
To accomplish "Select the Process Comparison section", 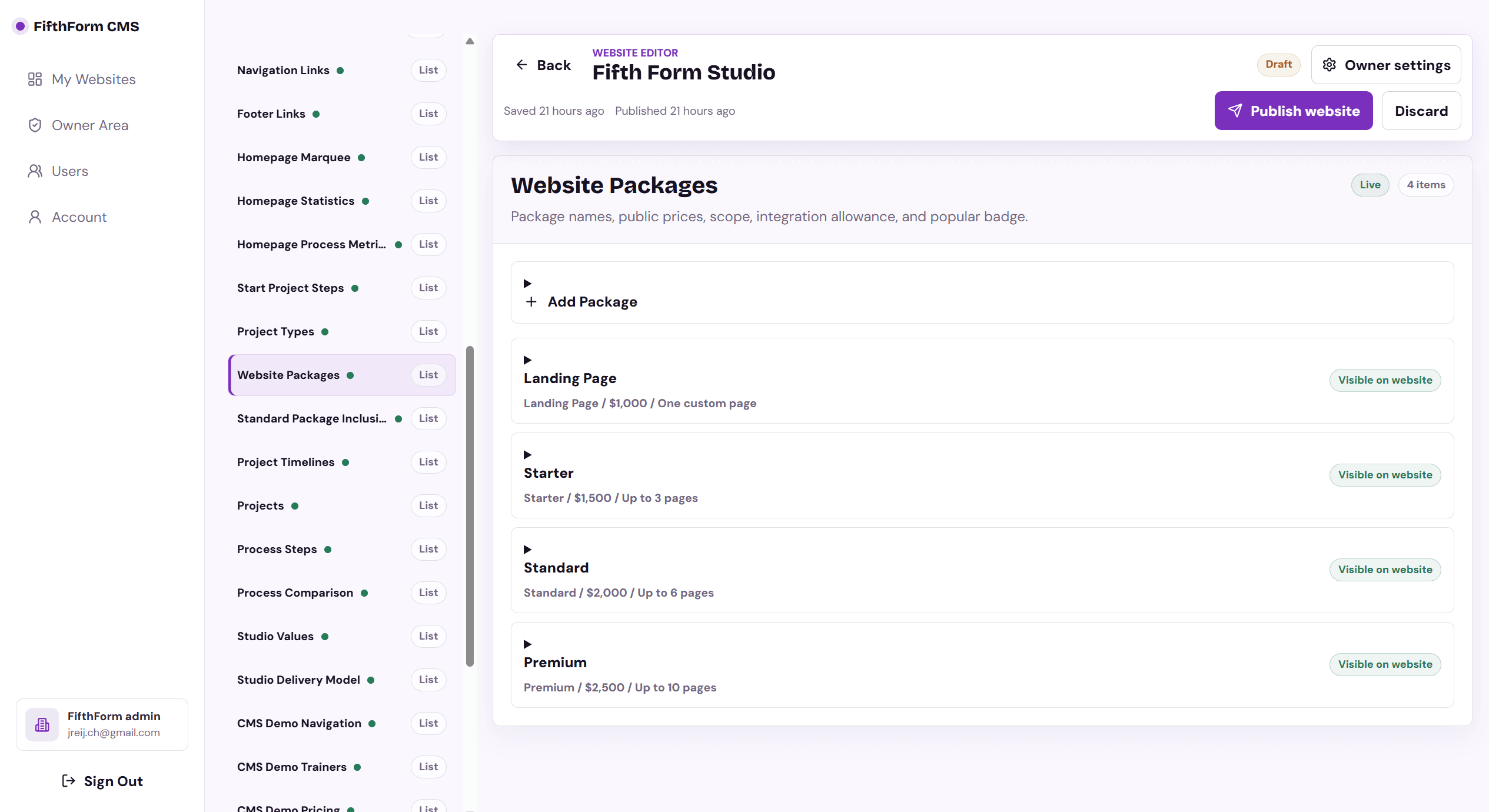I will pos(342,593).
